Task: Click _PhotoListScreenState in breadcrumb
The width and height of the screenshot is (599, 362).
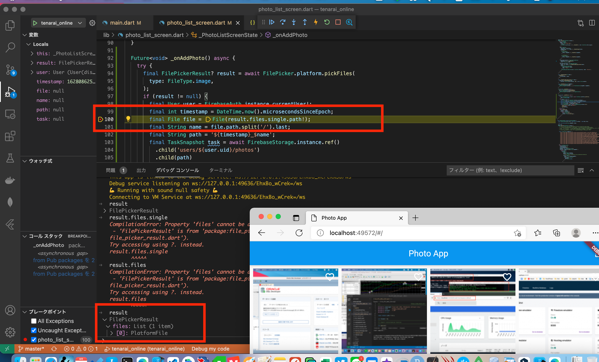Action: 229,35
